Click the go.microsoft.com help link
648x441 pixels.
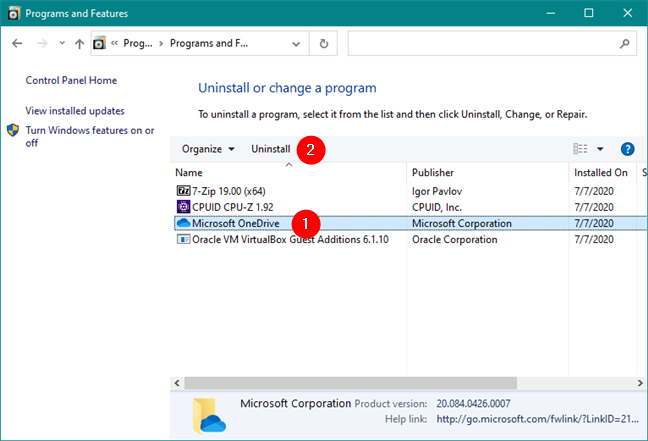(537, 419)
